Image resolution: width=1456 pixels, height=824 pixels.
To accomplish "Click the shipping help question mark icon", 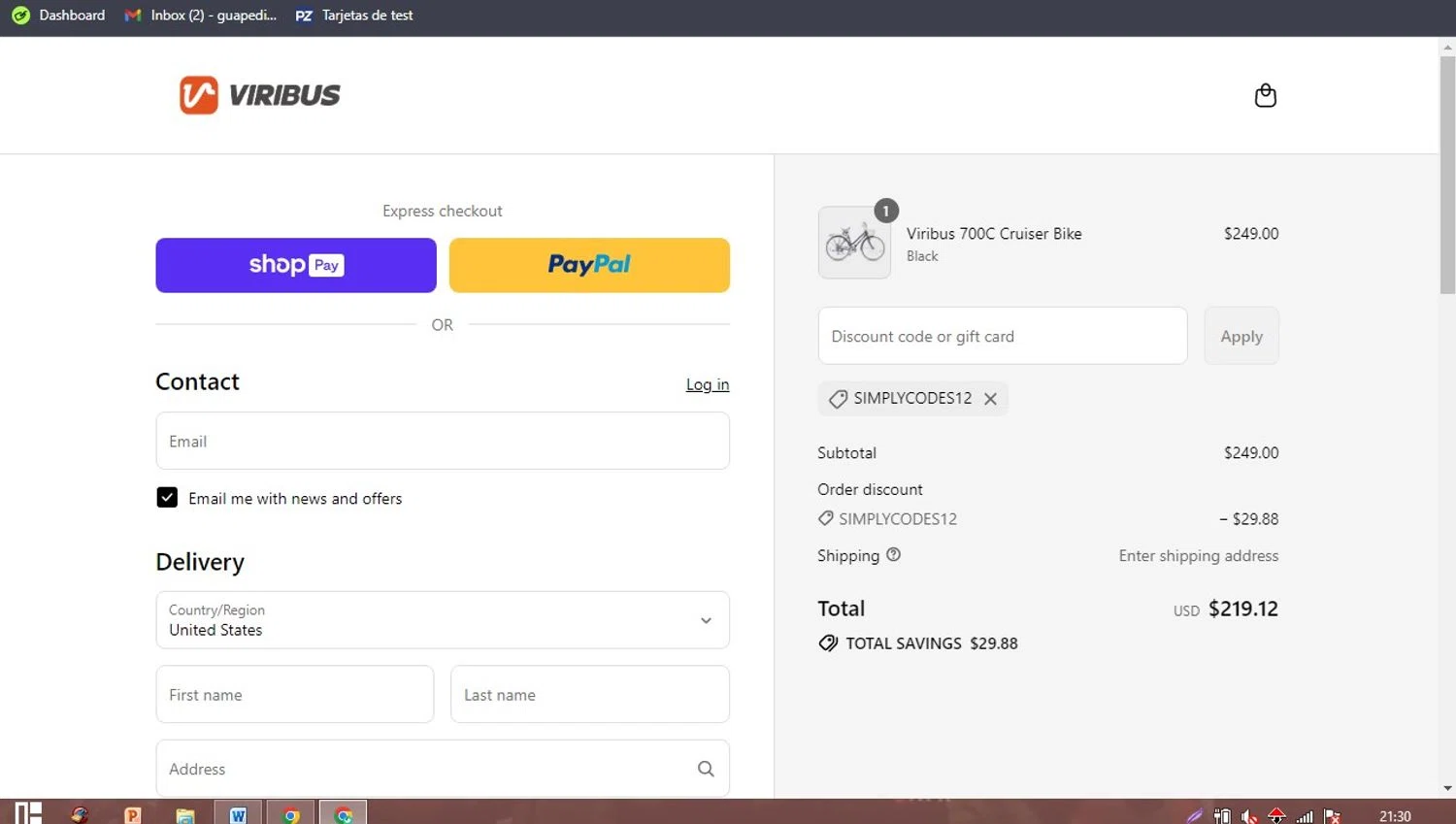I will point(893,554).
